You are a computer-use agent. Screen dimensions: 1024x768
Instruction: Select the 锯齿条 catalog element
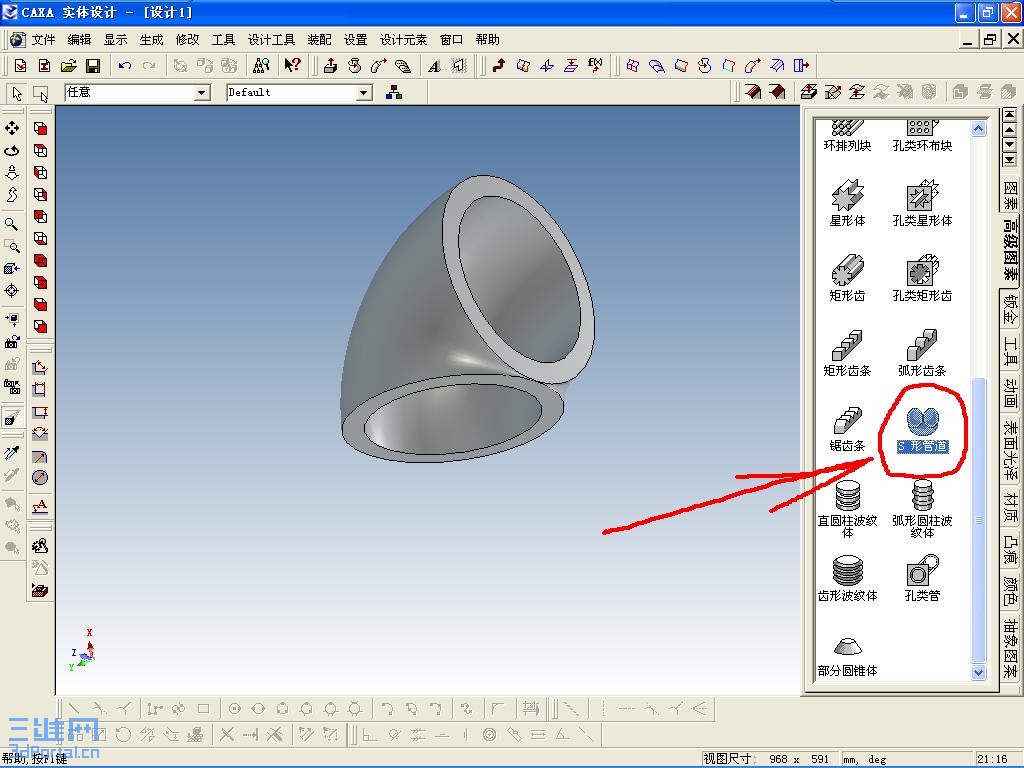pyautogui.click(x=847, y=428)
